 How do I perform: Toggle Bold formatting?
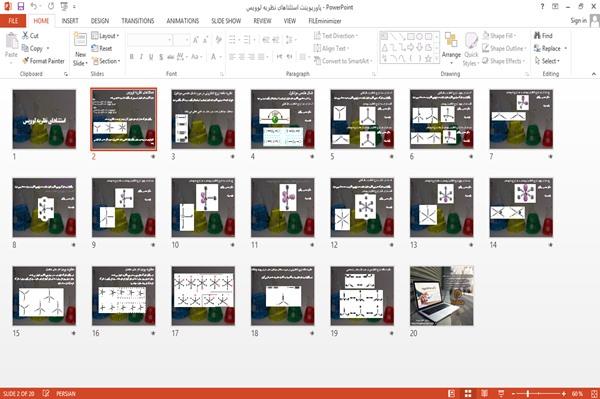[x=132, y=57]
